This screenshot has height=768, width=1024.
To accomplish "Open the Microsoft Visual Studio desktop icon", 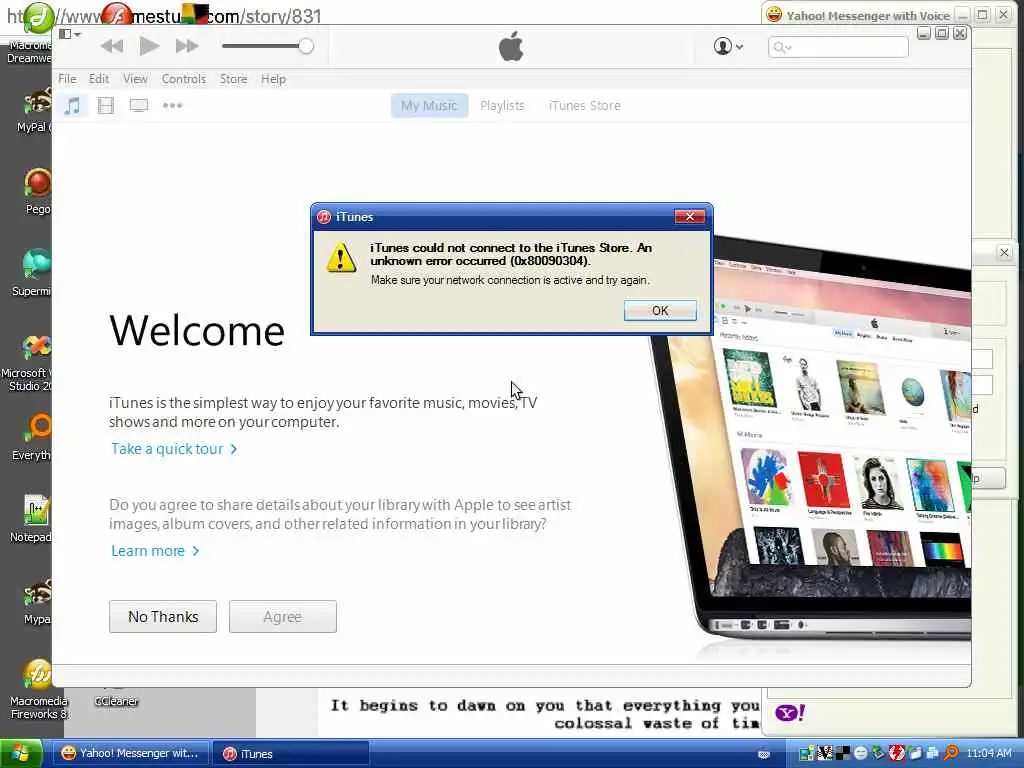I will pos(27,363).
